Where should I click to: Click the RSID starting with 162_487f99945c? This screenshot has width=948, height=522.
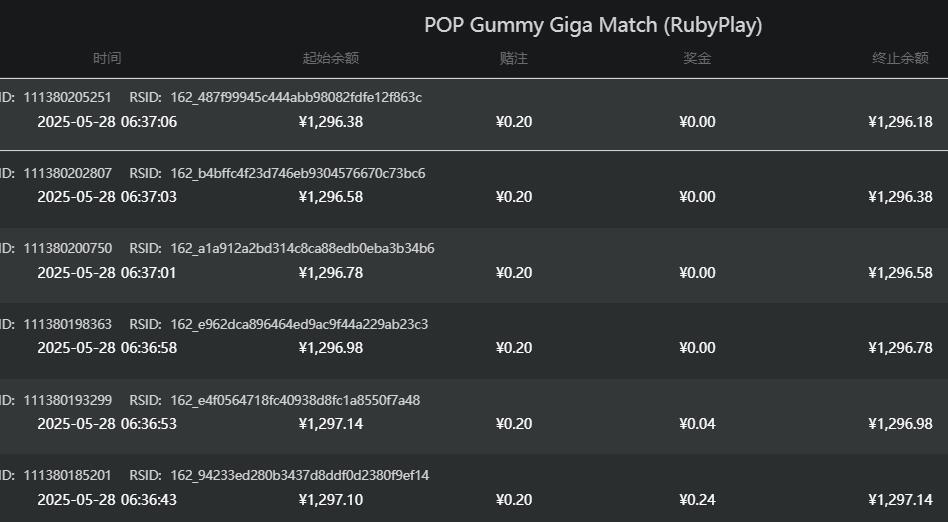tap(296, 97)
